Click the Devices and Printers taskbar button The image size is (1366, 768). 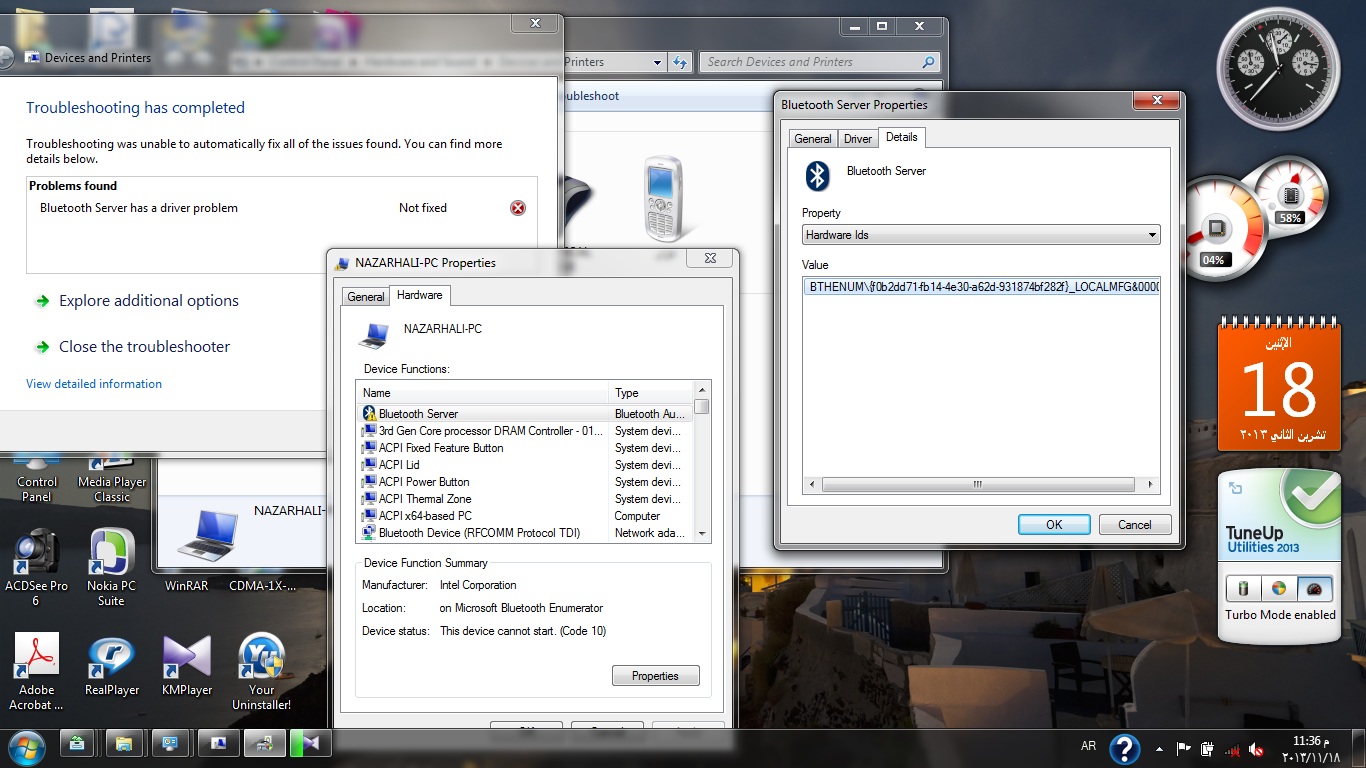point(264,744)
